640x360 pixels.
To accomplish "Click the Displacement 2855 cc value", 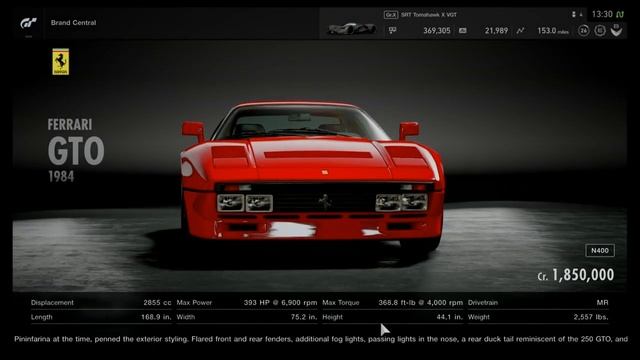I will [157, 302].
